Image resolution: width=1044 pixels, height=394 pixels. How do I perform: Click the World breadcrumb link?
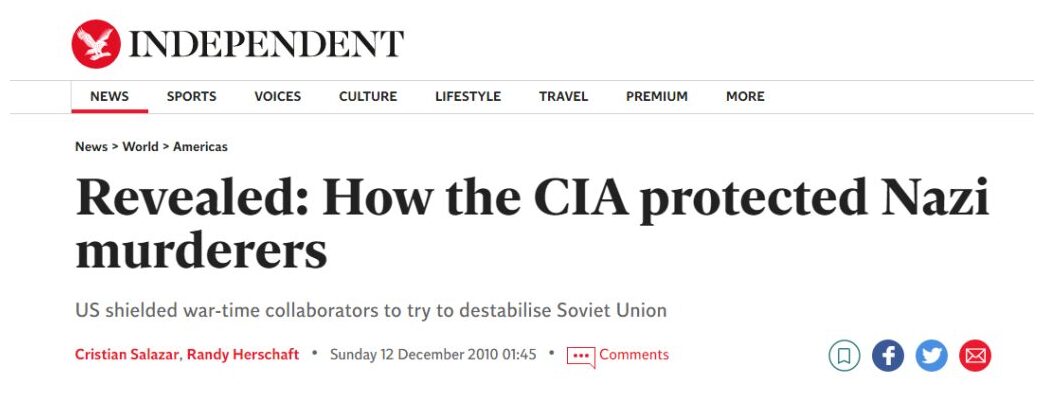(x=140, y=146)
